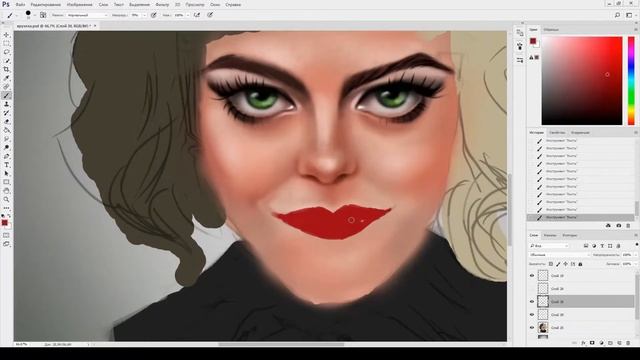640x360 pixels.
Task: Select the Clone Stamp tool
Action: tap(6, 104)
